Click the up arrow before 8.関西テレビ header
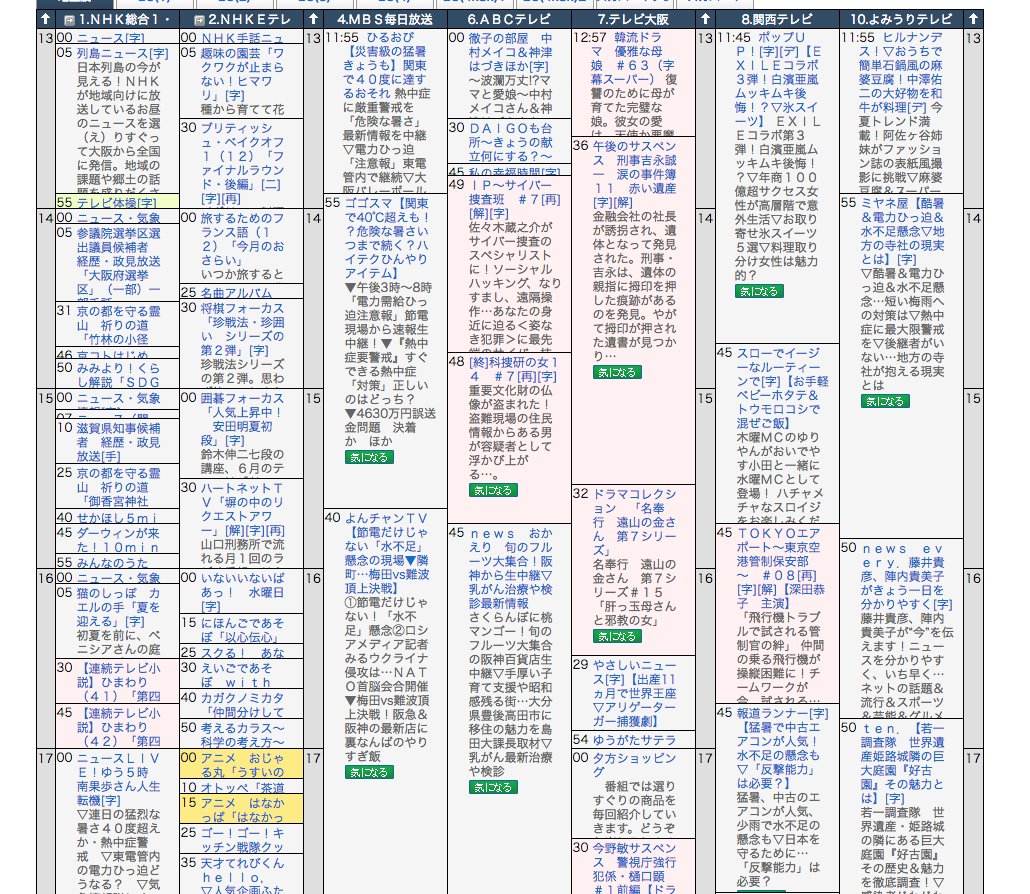The image size is (1030, 894). (705, 19)
